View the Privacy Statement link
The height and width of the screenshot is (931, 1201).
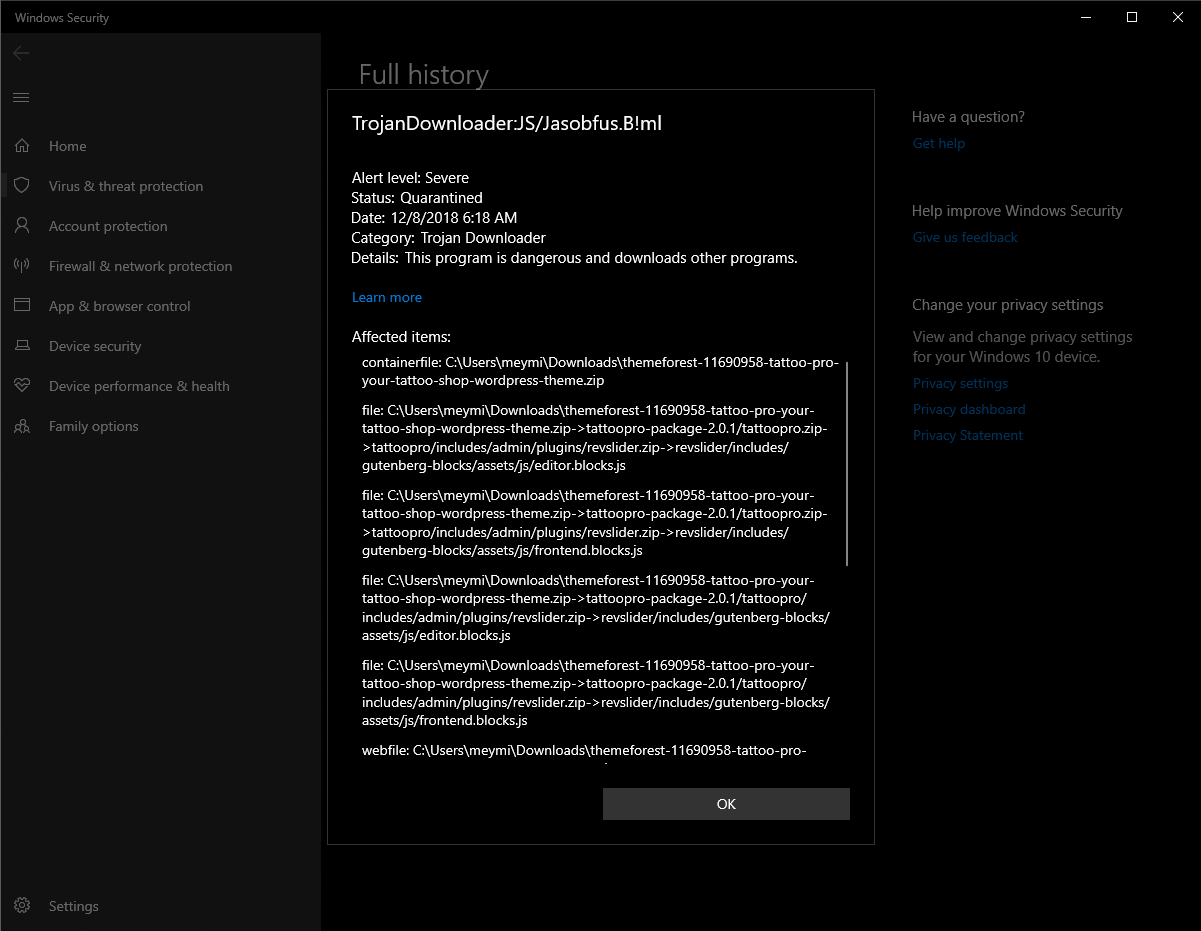pos(968,435)
